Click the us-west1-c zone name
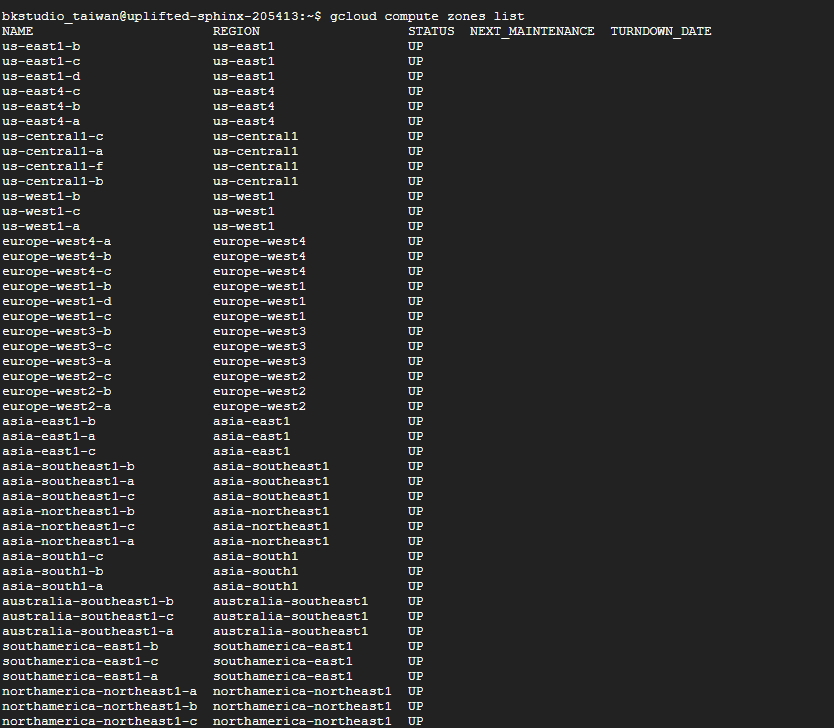This screenshot has width=834, height=728. coord(41,211)
